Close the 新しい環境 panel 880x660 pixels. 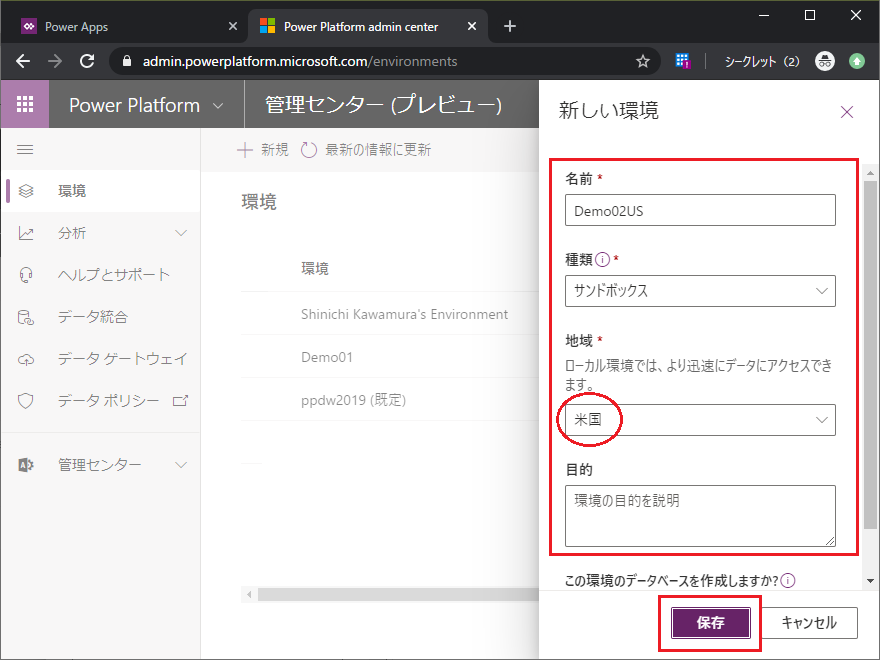click(847, 112)
